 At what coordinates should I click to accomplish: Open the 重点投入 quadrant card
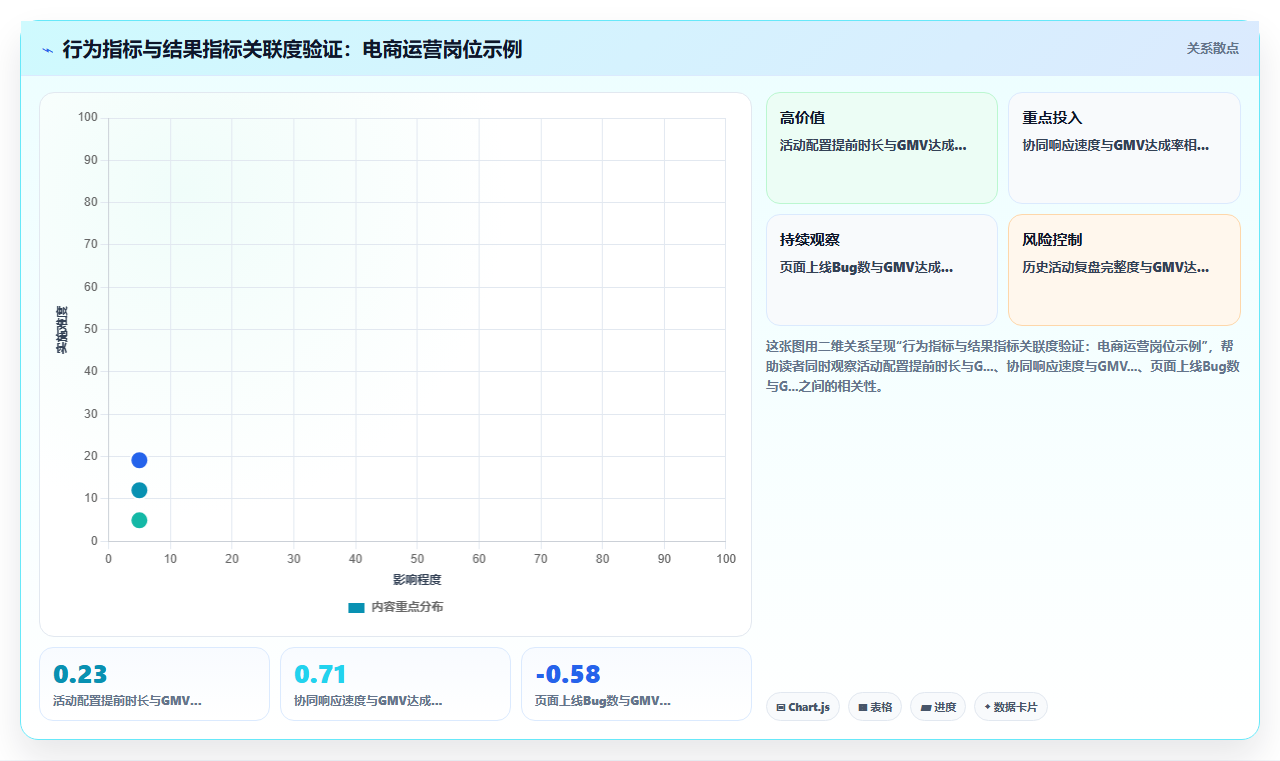pyautogui.click(x=1124, y=148)
